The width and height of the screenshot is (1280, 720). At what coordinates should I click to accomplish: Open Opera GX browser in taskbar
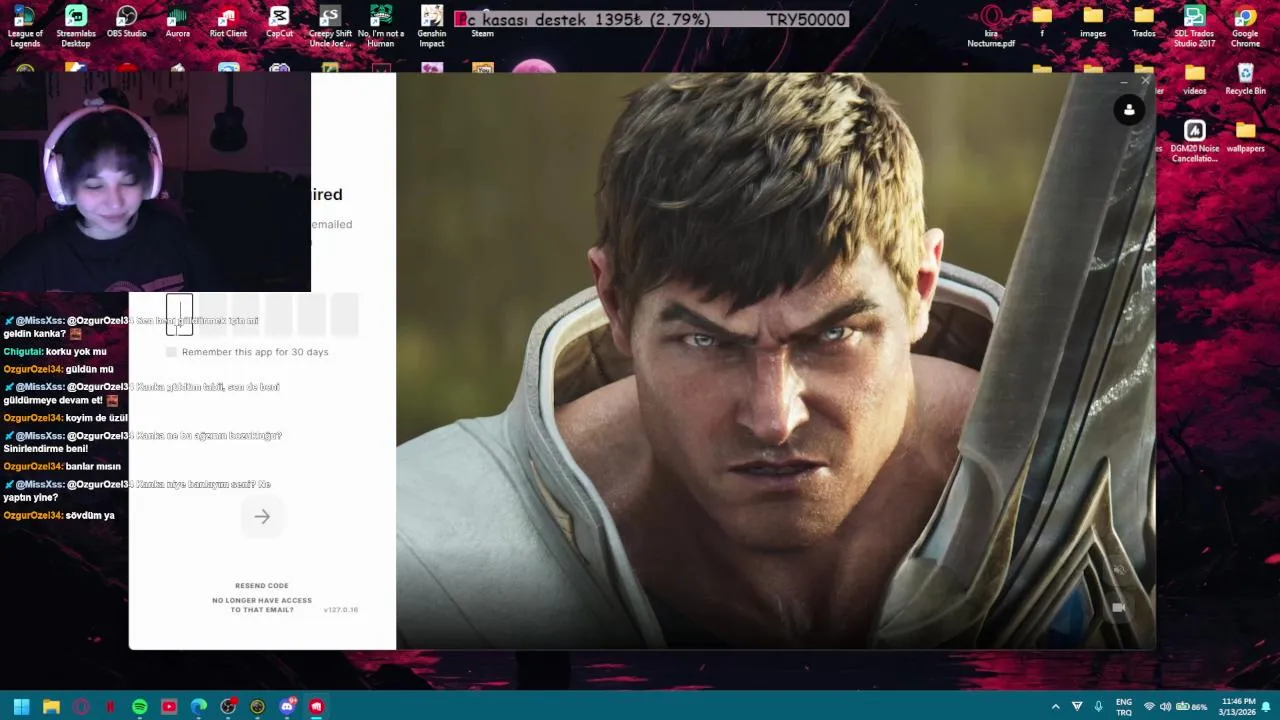tap(81, 707)
